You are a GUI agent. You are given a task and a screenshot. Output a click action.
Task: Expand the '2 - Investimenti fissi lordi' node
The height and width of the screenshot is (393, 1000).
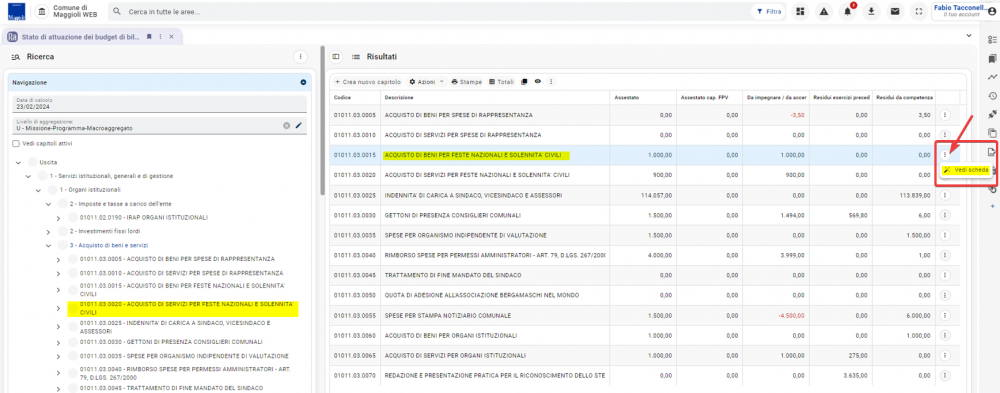point(48,232)
